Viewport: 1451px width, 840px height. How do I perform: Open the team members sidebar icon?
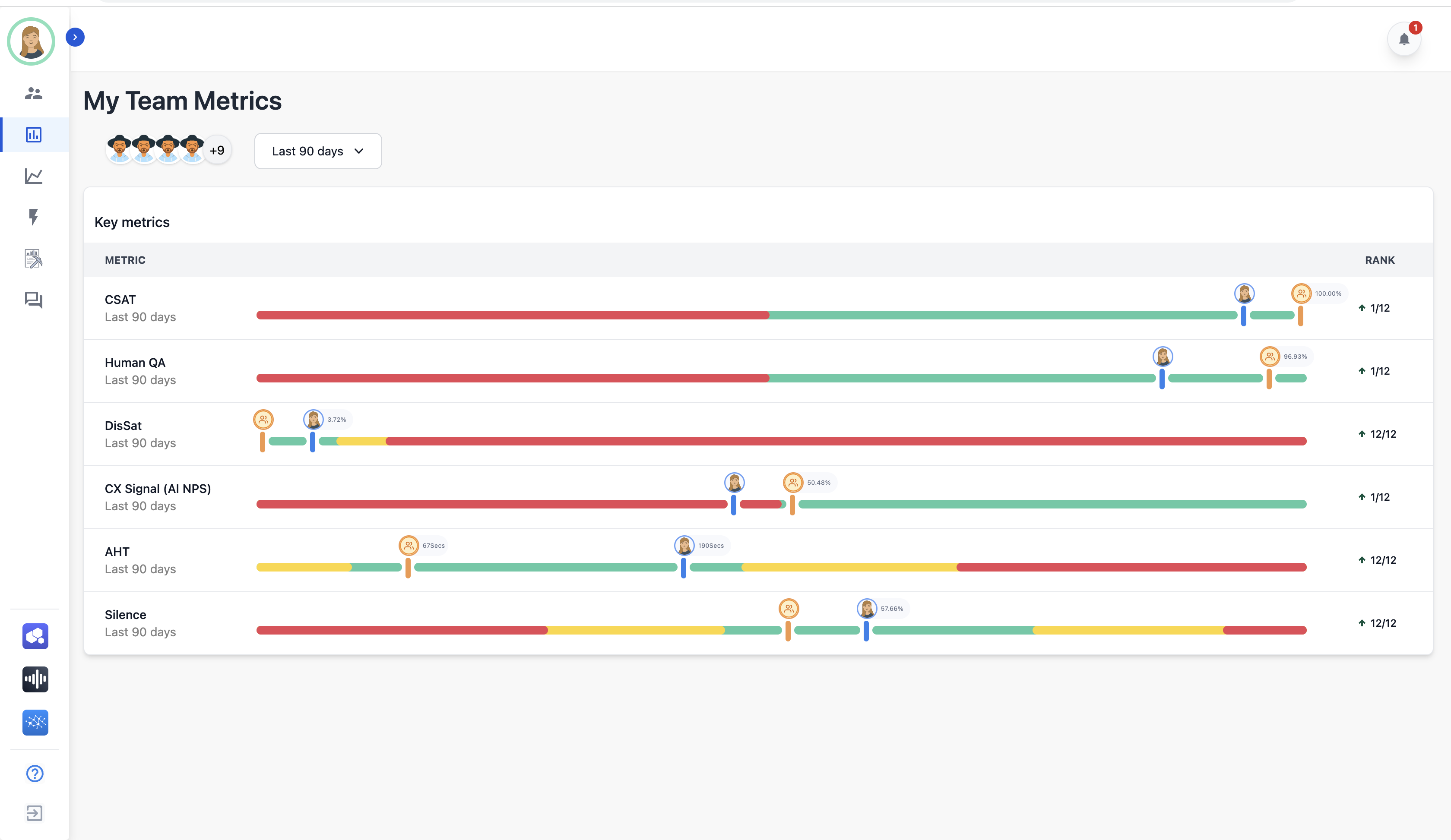tap(34, 93)
